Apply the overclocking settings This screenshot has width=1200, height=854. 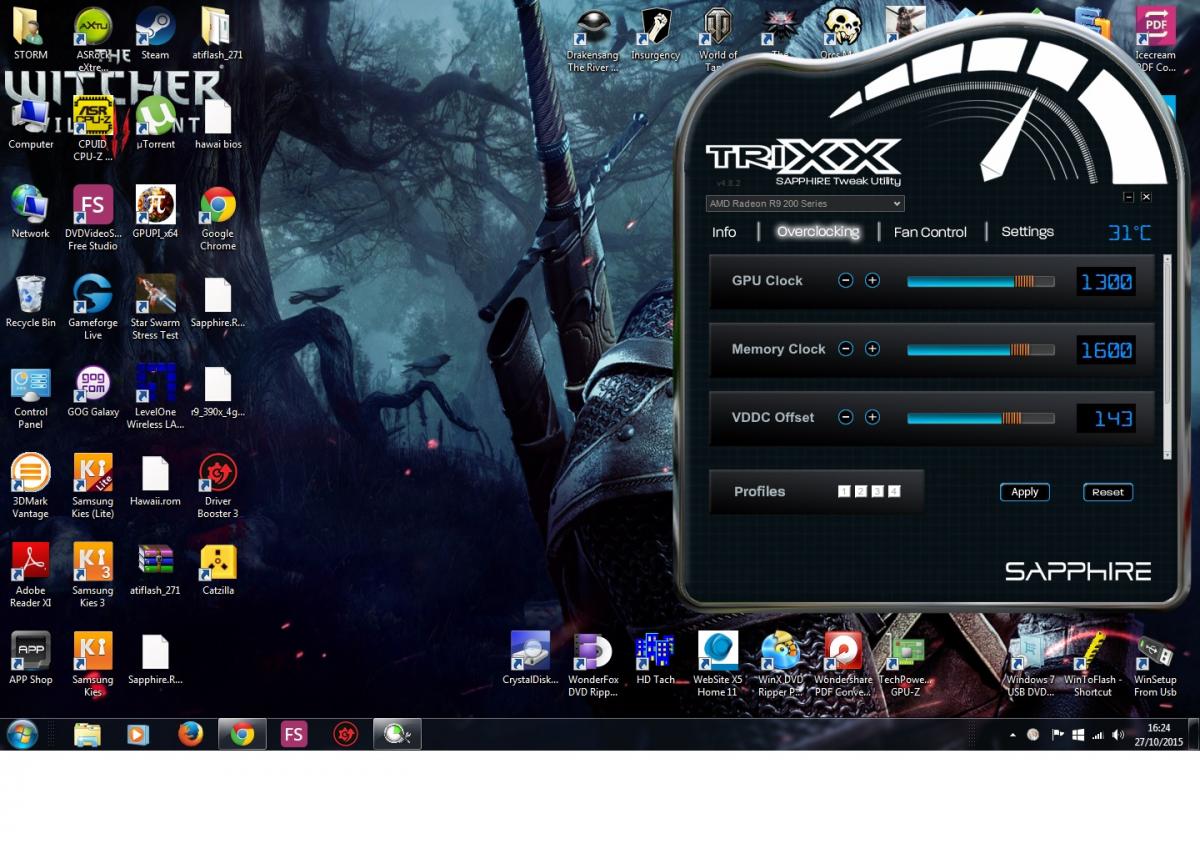coord(1025,492)
